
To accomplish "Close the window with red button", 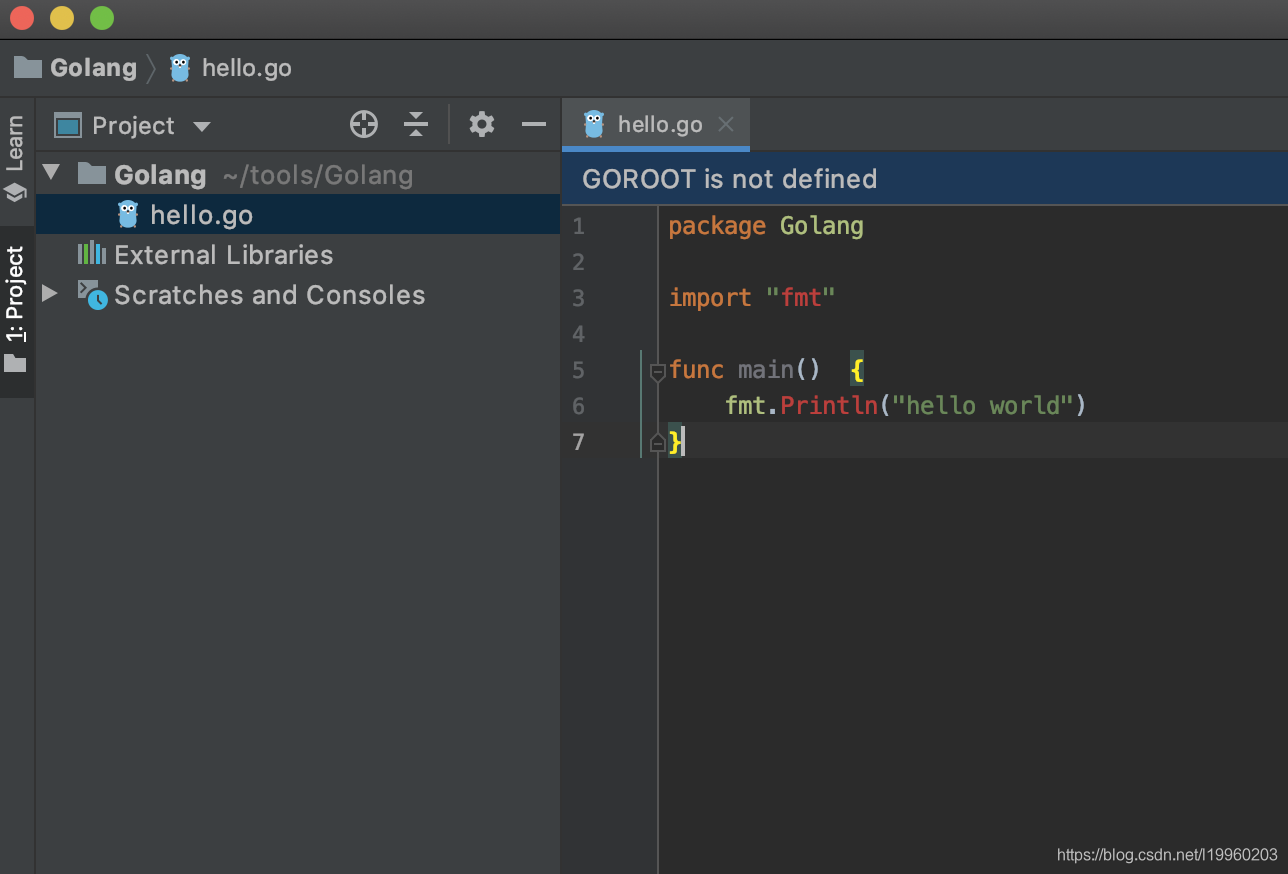I will click(x=22, y=18).
